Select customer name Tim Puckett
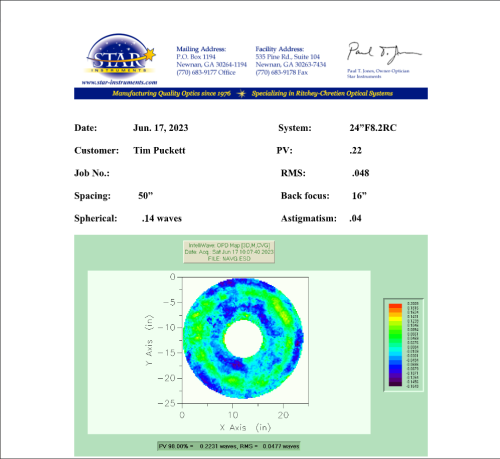Image resolution: width=500 pixels, height=459 pixels. coord(159,150)
